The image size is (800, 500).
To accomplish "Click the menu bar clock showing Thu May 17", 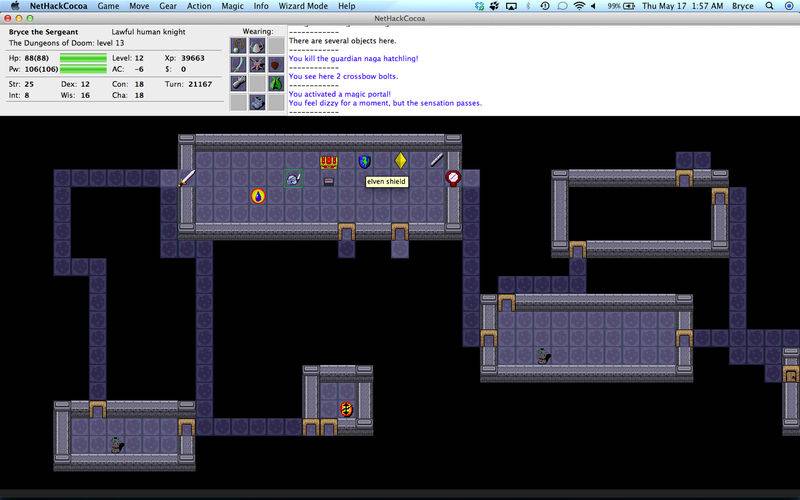I will point(683,6).
